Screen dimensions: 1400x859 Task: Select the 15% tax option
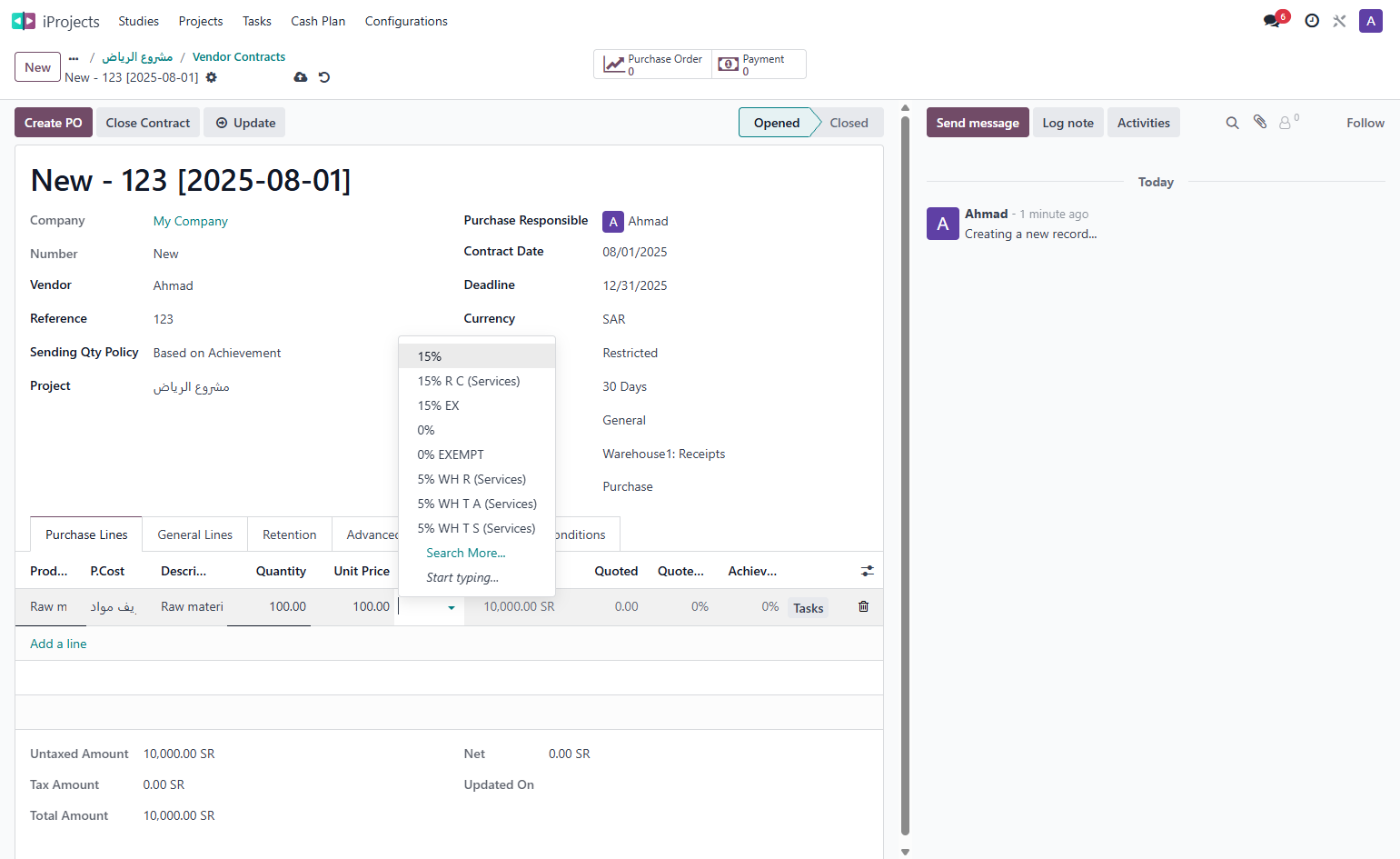click(x=477, y=356)
